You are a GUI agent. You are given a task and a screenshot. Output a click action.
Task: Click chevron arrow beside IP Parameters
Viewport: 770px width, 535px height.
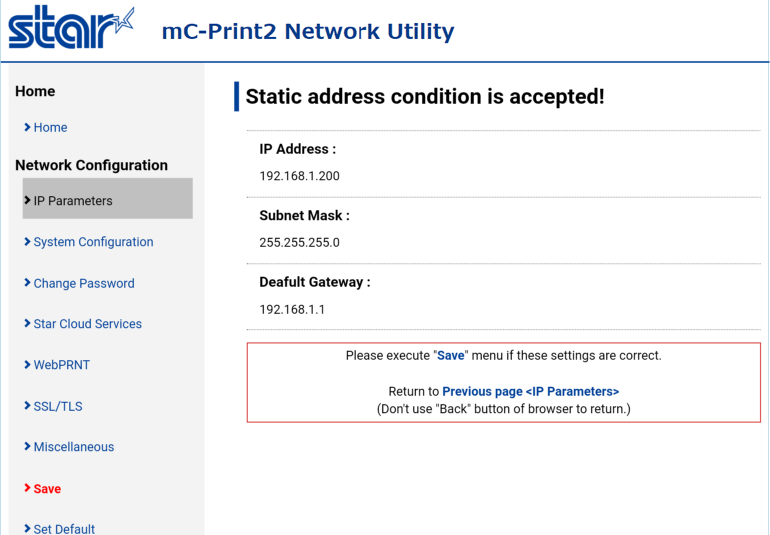[x=27, y=200]
